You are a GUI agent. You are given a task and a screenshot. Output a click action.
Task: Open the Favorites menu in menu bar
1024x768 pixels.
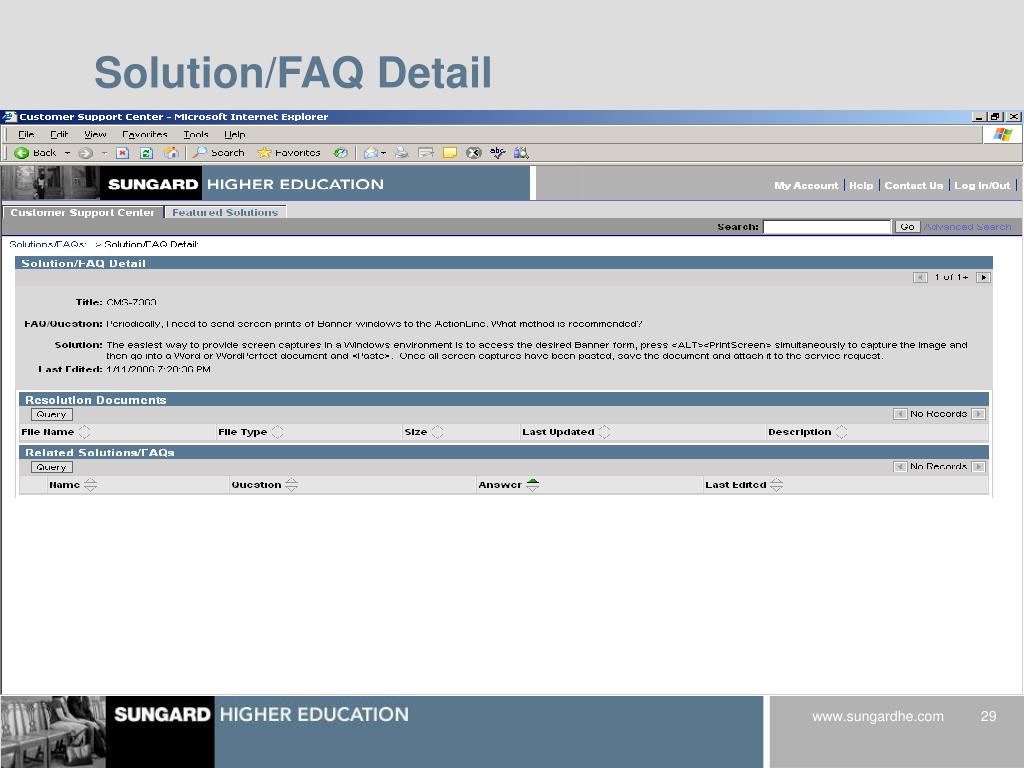click(145, 135)
